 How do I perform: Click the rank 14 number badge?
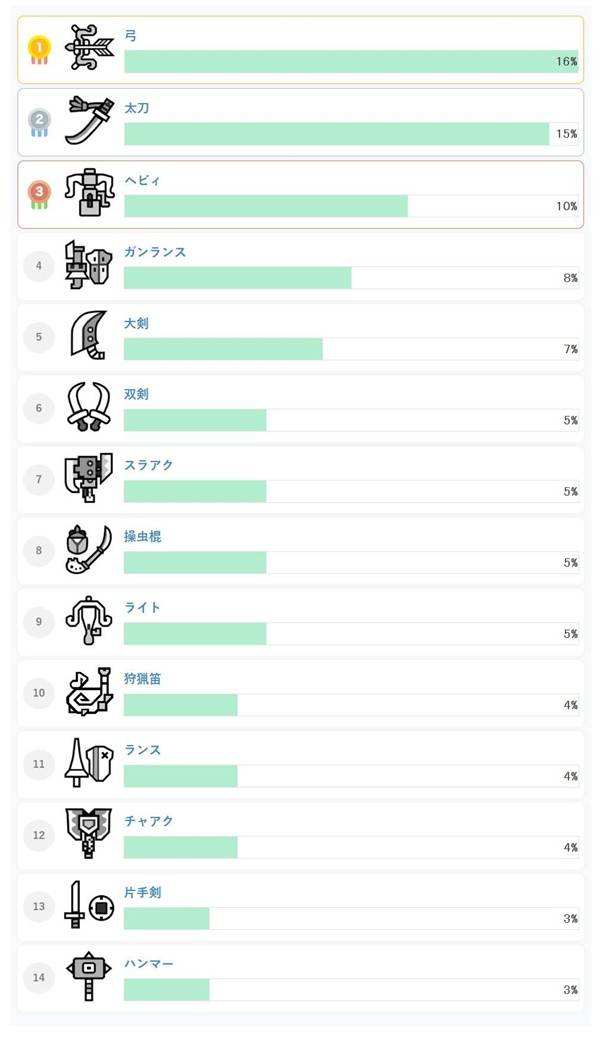39,977
